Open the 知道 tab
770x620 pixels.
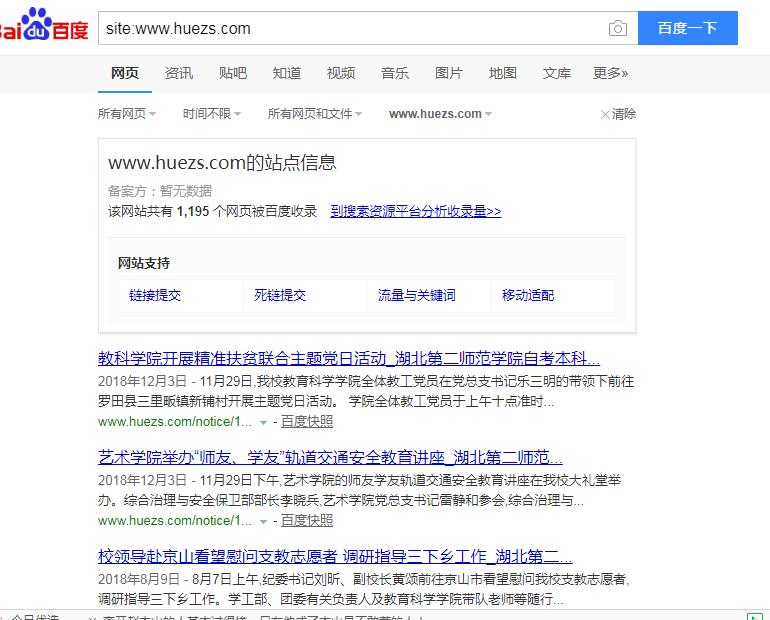point(287,73)
